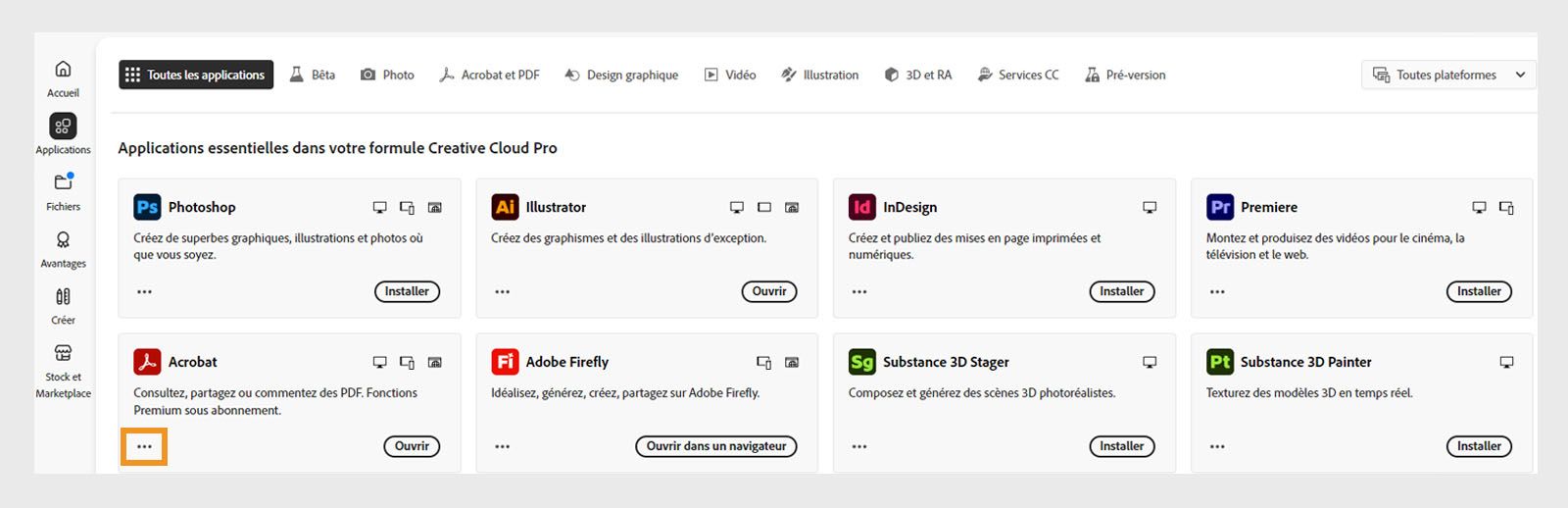The width and height of the screenshot is (1568, 508).
Task: Install InDesign
Action: [1122, 291]
